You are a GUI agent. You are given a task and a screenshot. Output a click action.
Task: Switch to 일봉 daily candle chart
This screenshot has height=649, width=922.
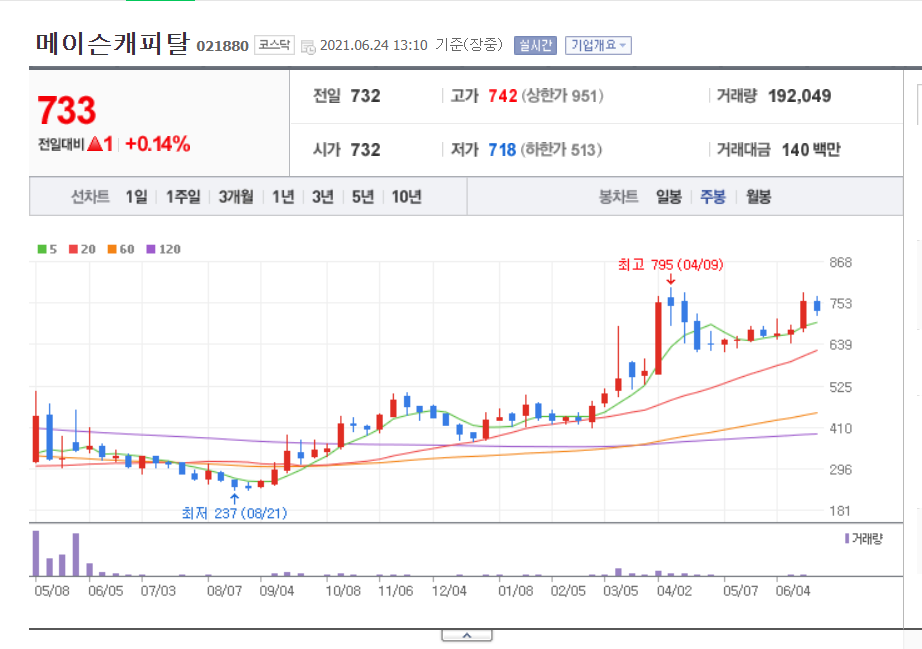point(669,196)
